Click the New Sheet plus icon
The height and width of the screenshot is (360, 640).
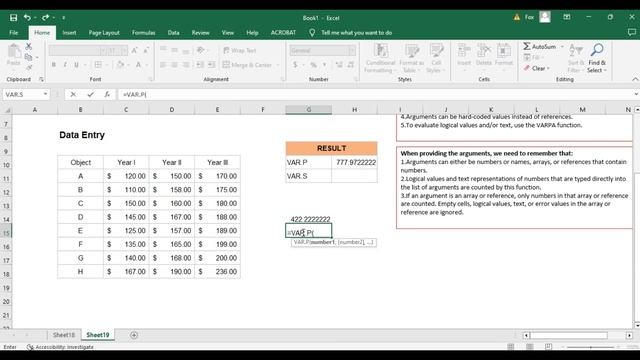[x=134, y=335]
